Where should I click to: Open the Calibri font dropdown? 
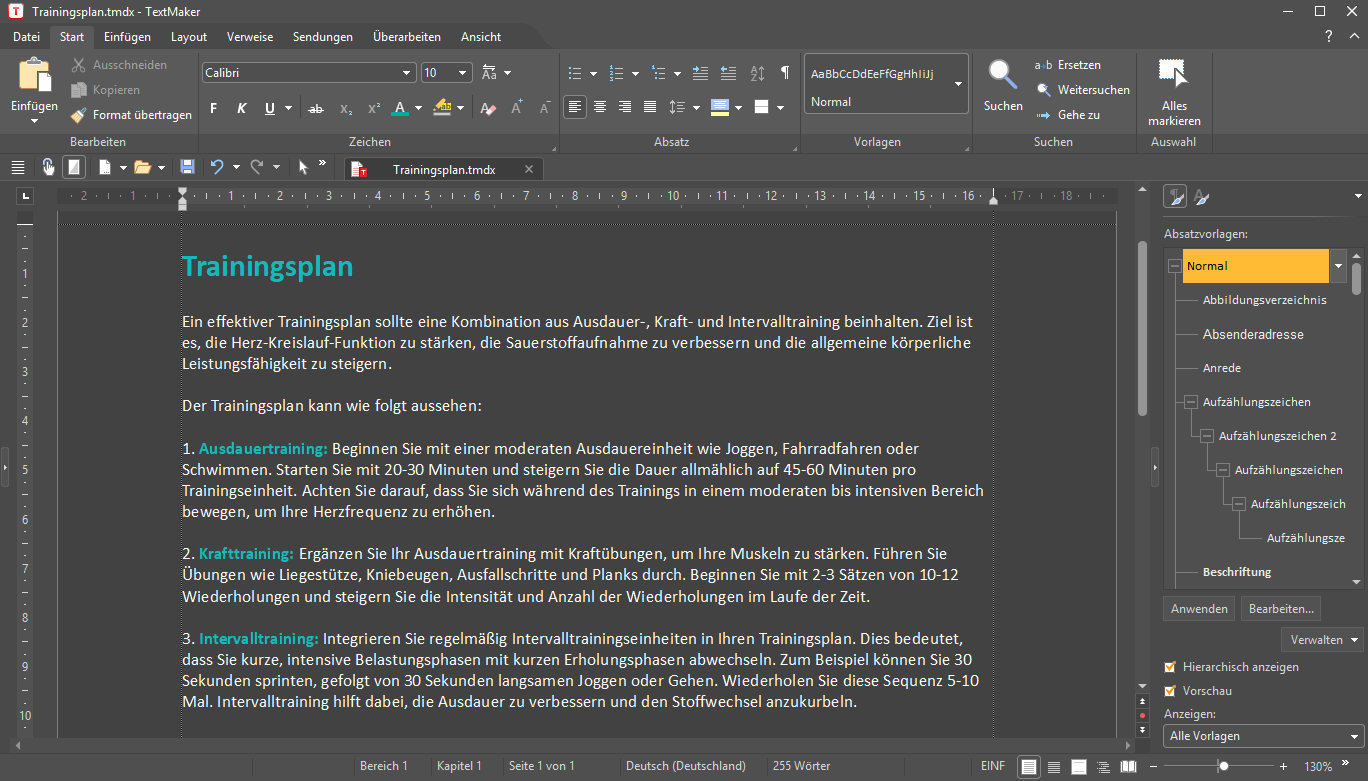click(407, 73)
